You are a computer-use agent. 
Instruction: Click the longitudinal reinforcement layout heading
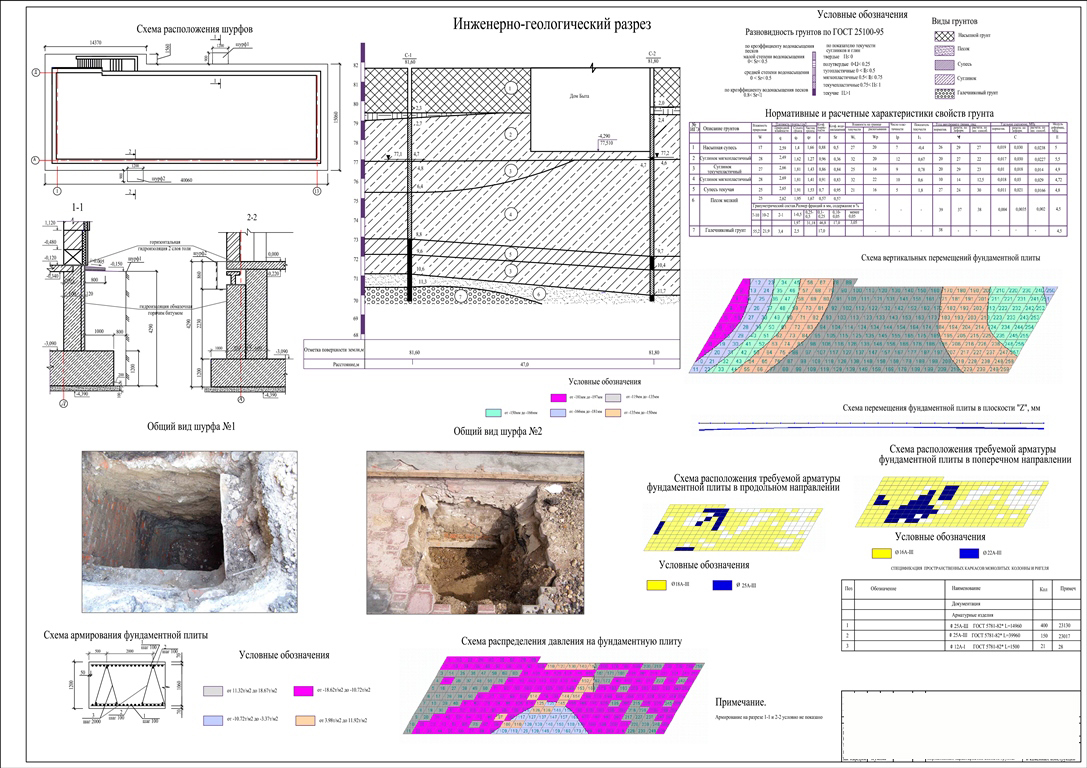click(743, 483)
